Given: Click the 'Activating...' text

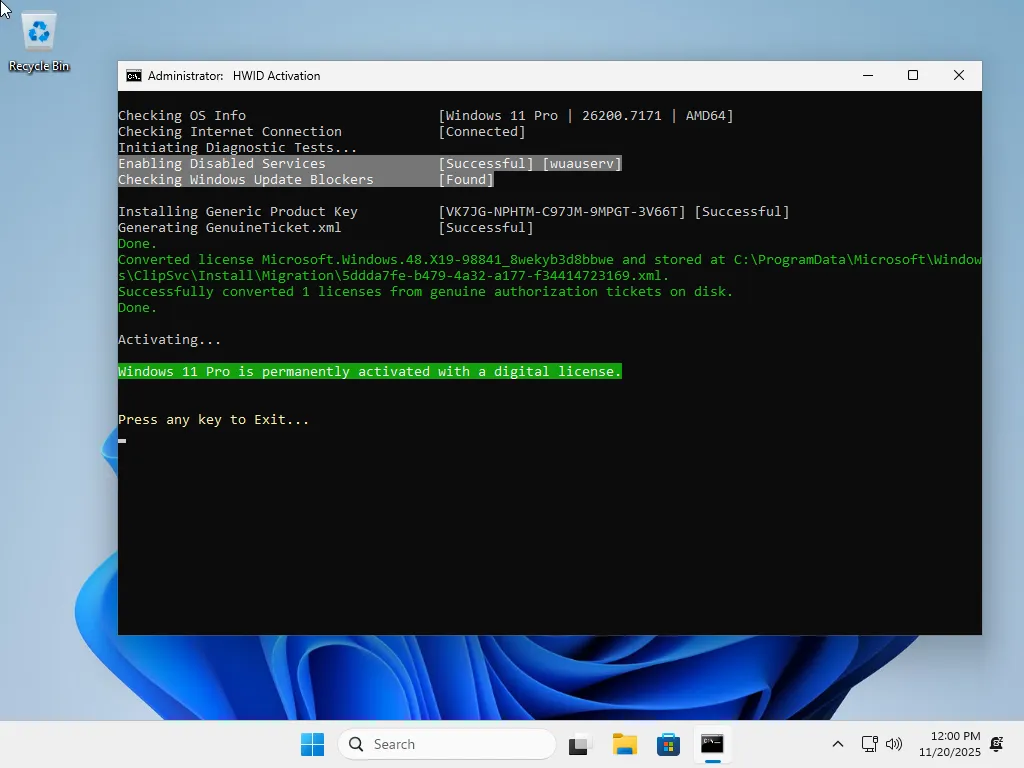Looking at the screenshot, I should click(x=170, y=340).
